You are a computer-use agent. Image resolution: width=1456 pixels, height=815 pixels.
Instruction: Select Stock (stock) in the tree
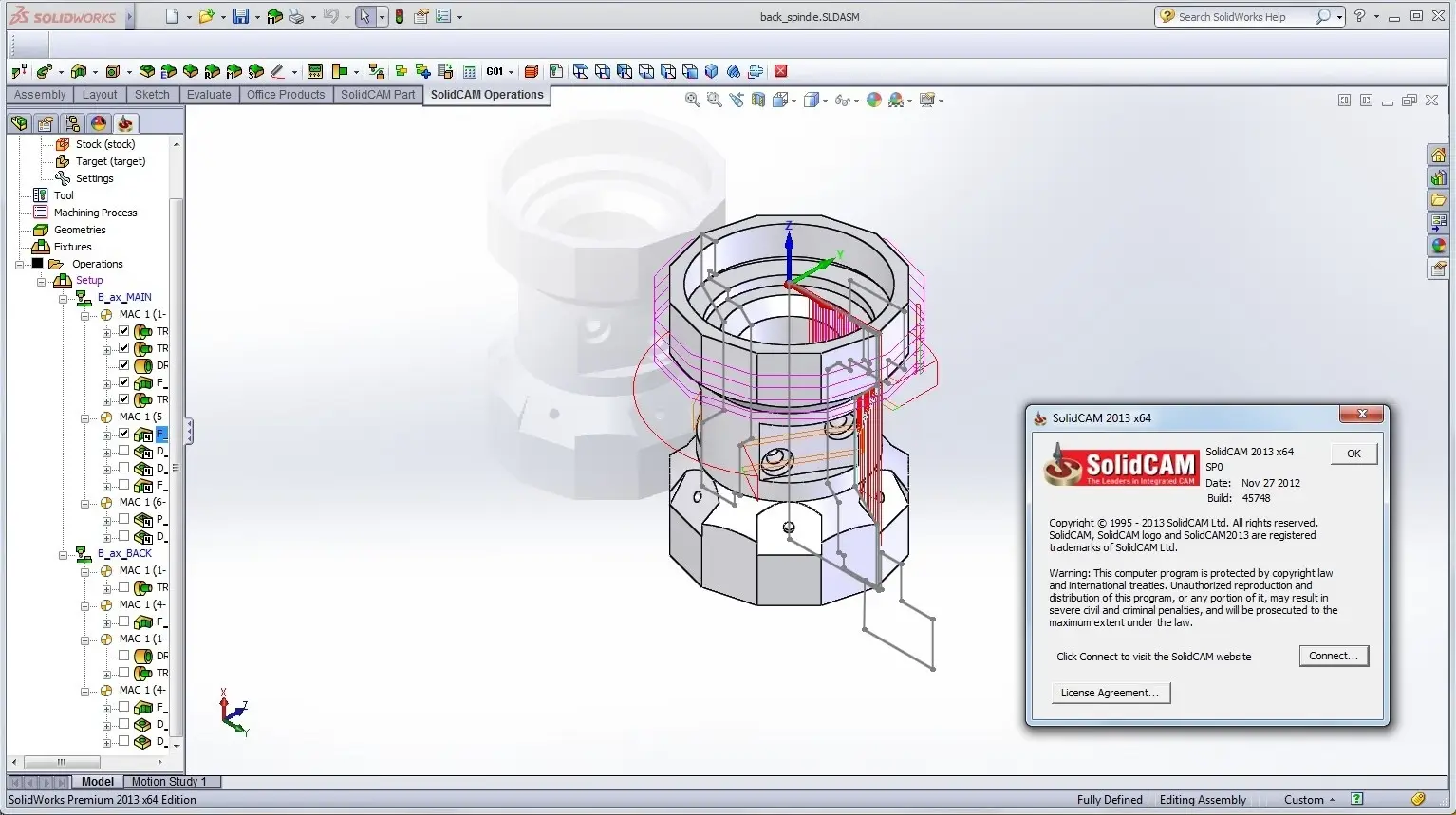(105, 144)
